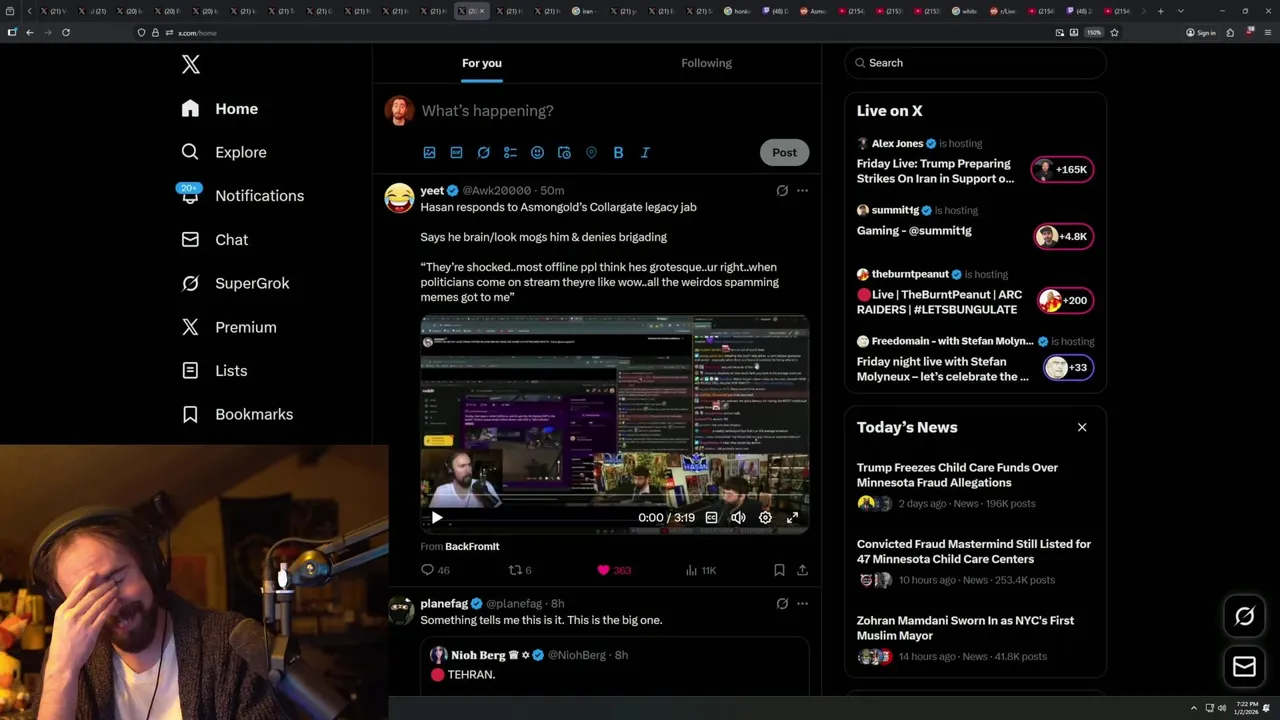The image size is (1280, 720).
Task: Open the emoji picker in composer
Action: [537, 153]
